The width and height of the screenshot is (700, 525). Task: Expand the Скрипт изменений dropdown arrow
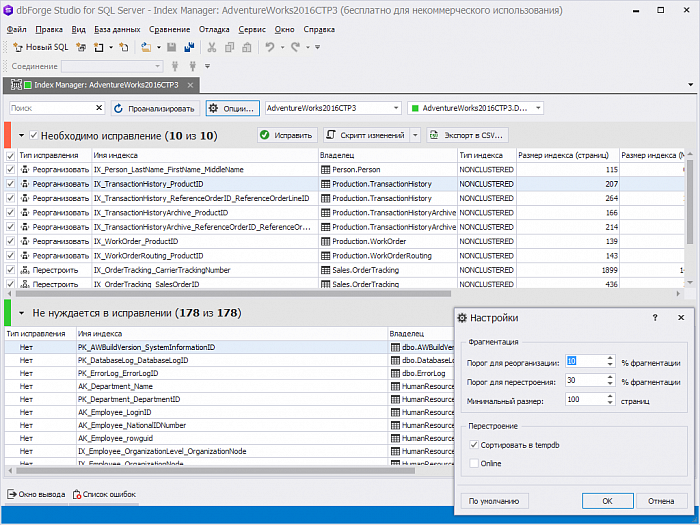click(415, 135)
